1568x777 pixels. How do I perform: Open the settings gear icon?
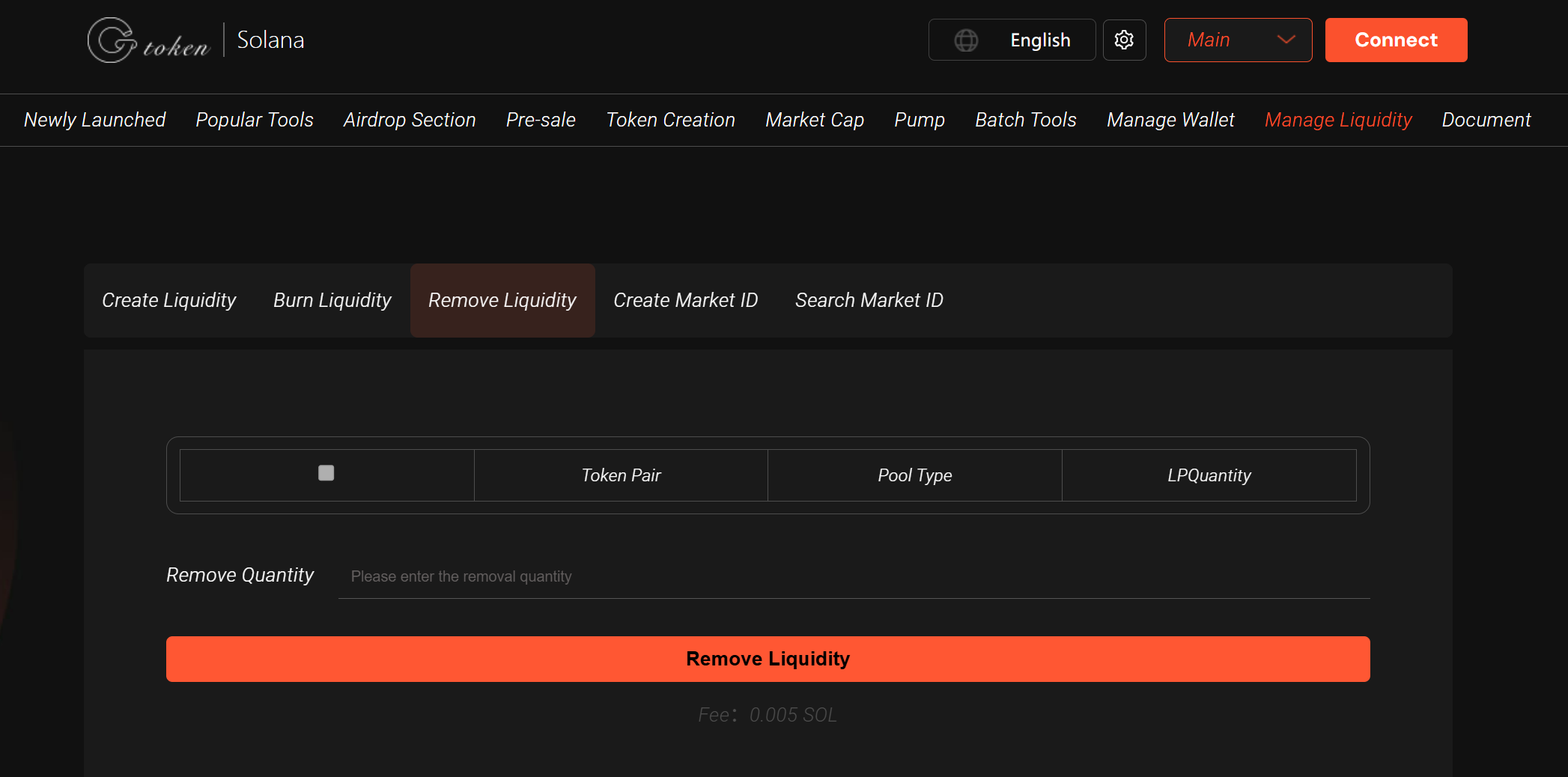(x=1124, y=40)
